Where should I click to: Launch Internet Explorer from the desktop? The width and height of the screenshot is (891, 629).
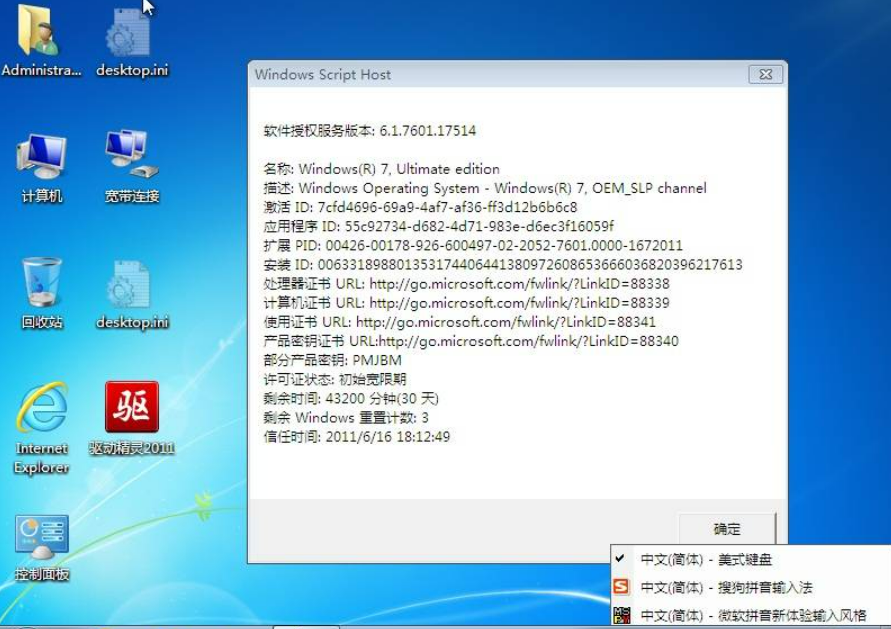(41, 428)
